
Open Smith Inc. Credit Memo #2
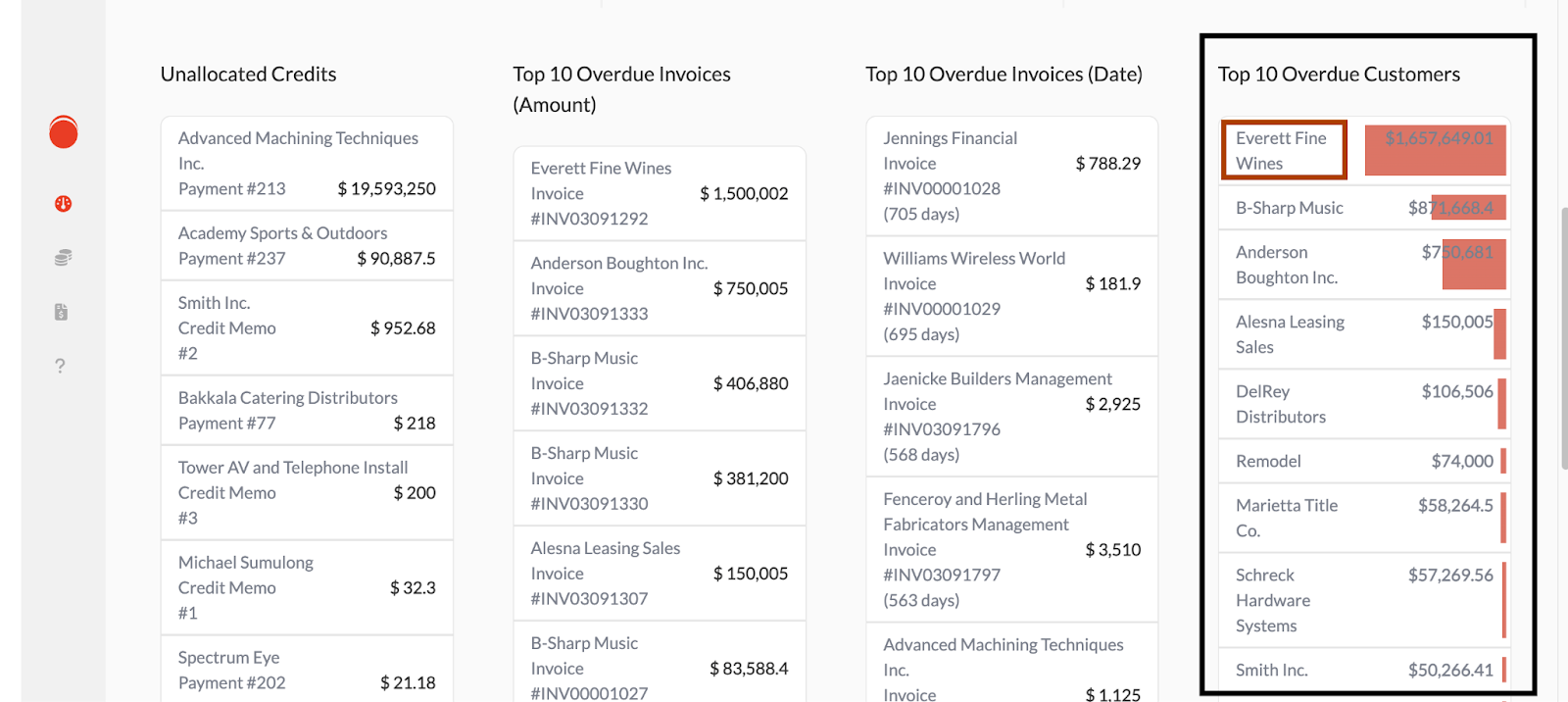307,328
